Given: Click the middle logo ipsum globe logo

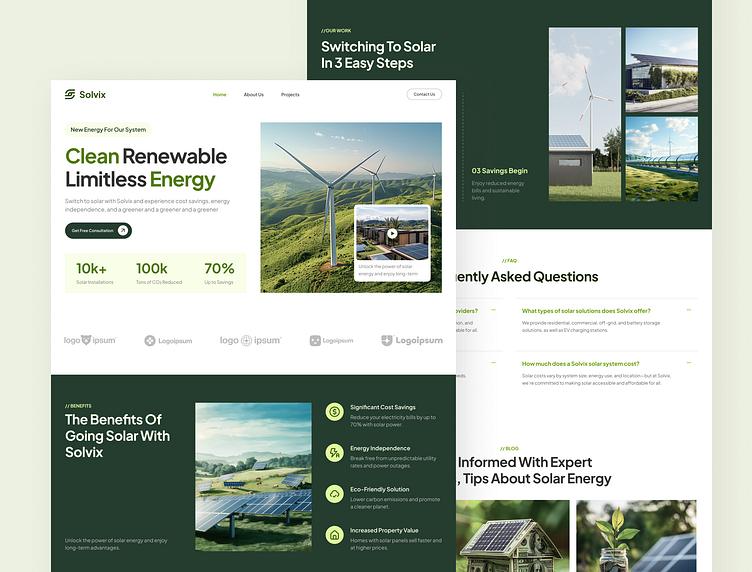Looking at the screenshot, I should point(250,340).
